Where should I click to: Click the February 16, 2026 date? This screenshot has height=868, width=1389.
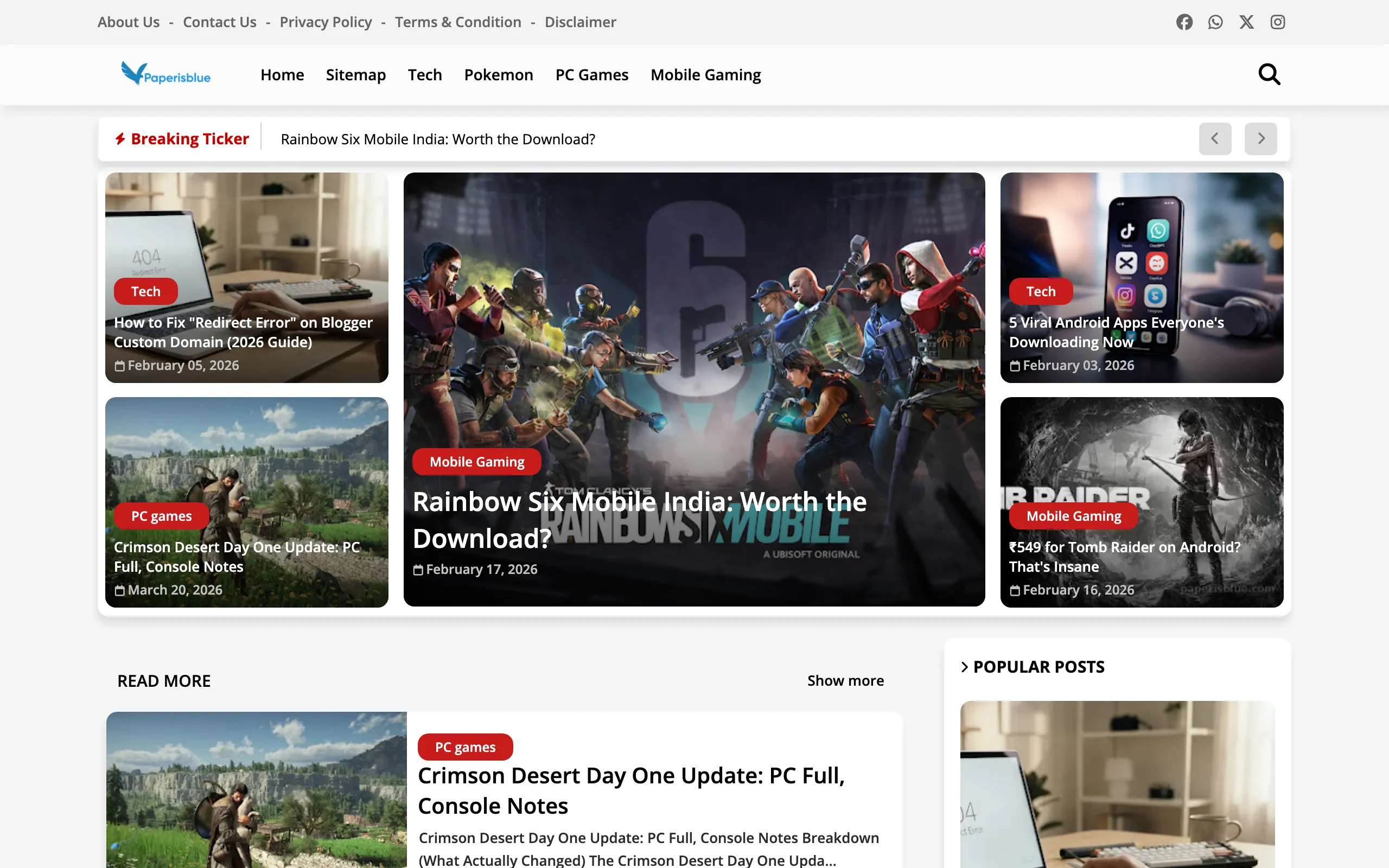(x=1072, y=590)
